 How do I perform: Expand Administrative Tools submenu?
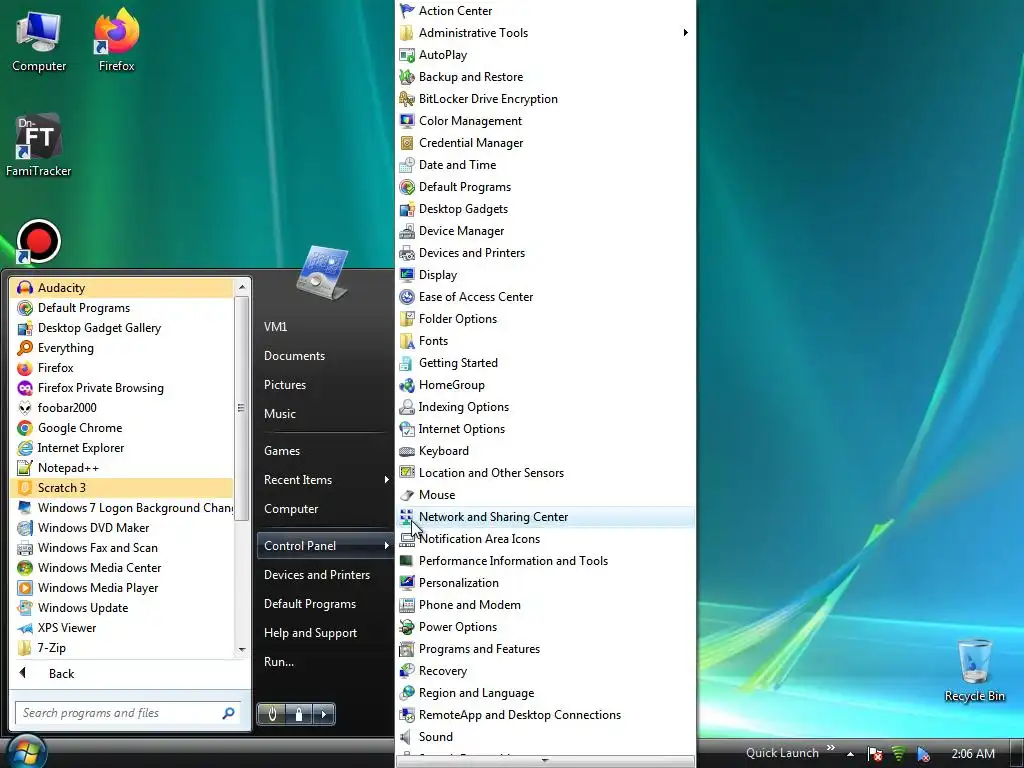point(545,33)
